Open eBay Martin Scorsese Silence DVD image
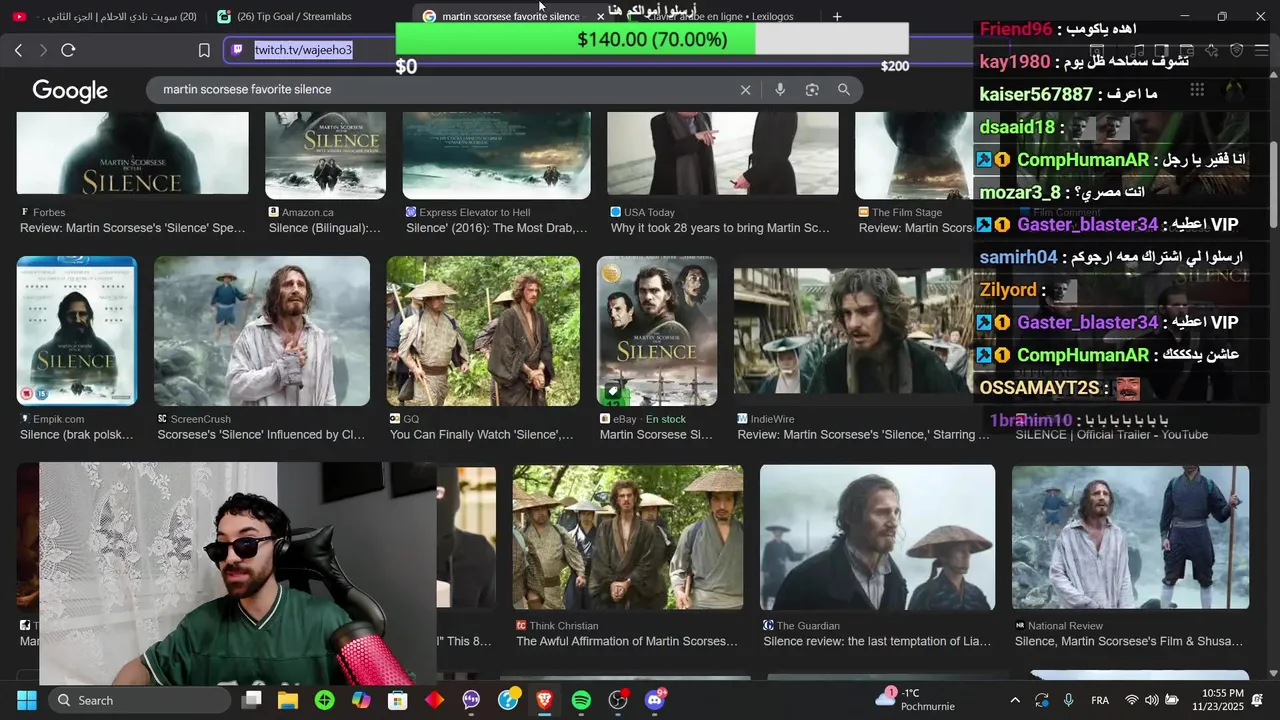Screen dimensions: 1280x720 657,331
